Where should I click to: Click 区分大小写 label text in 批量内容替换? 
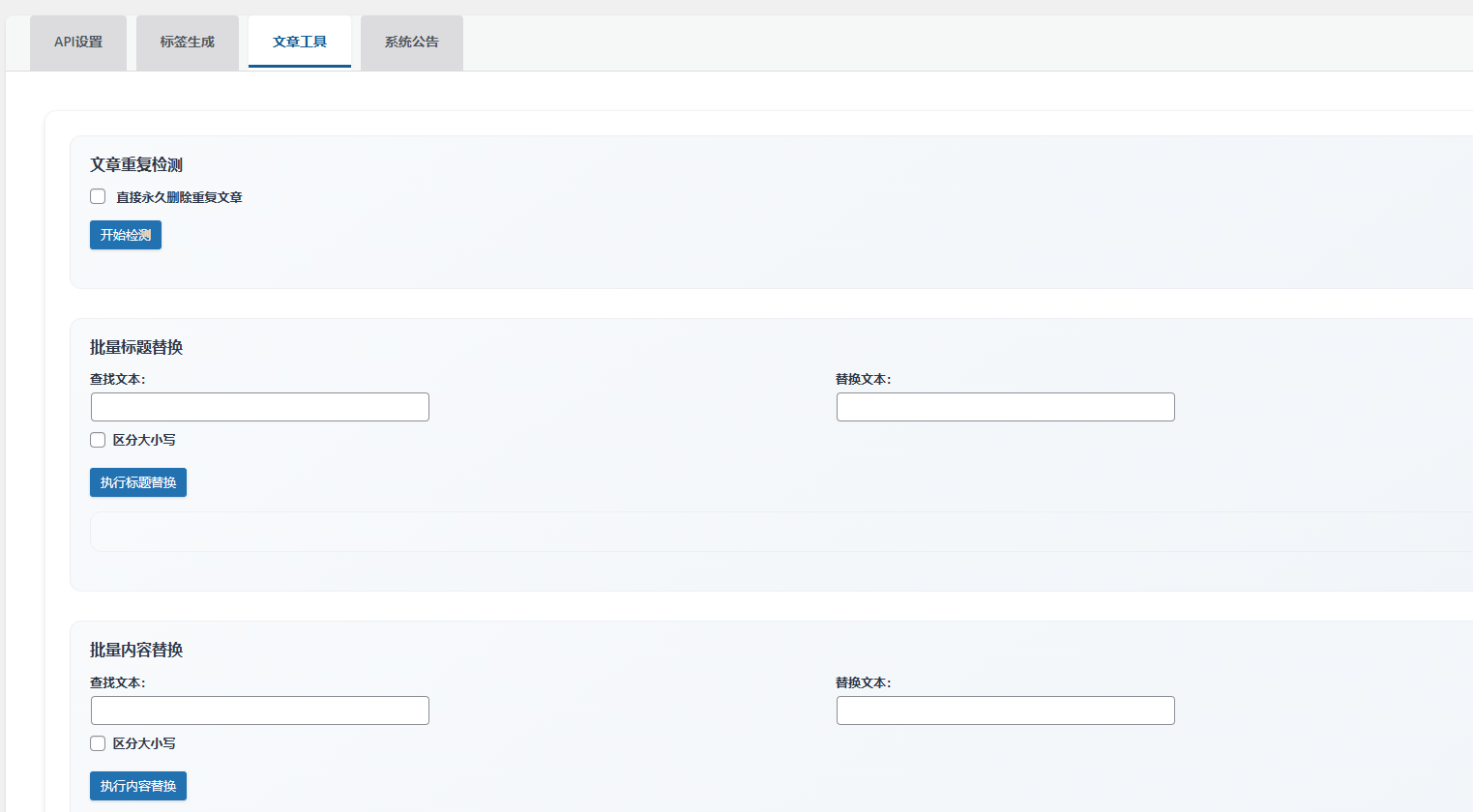144,743
